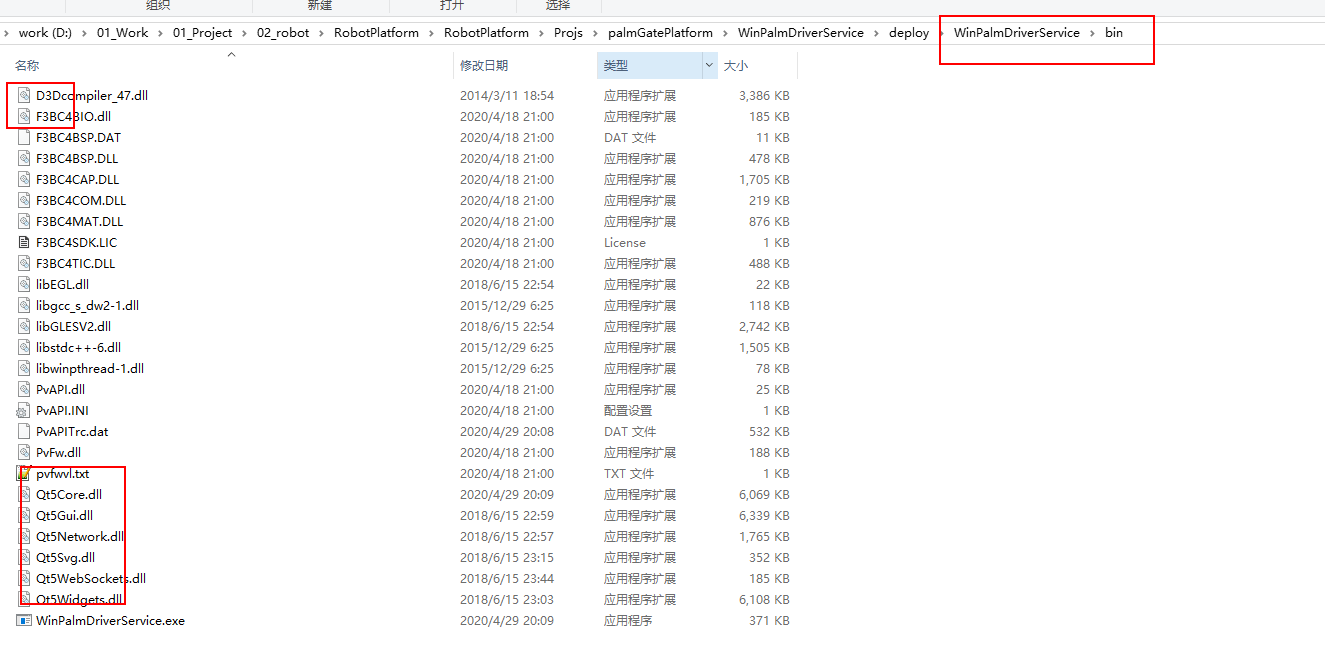Click the D3Dcompiler_47.dll file icon
1325x660 pixels.
pyautogui.click(x=25, y=95)
